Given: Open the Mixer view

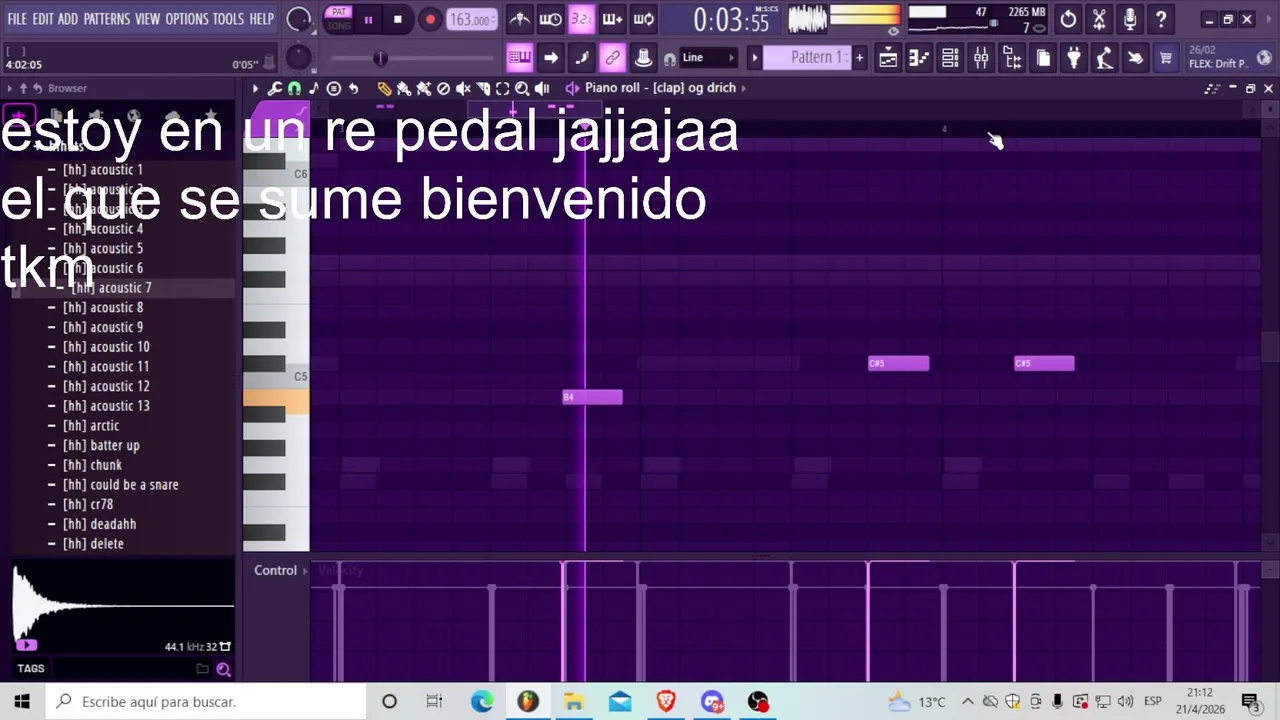Looking at the screenshot, I should tap(981, 58).
